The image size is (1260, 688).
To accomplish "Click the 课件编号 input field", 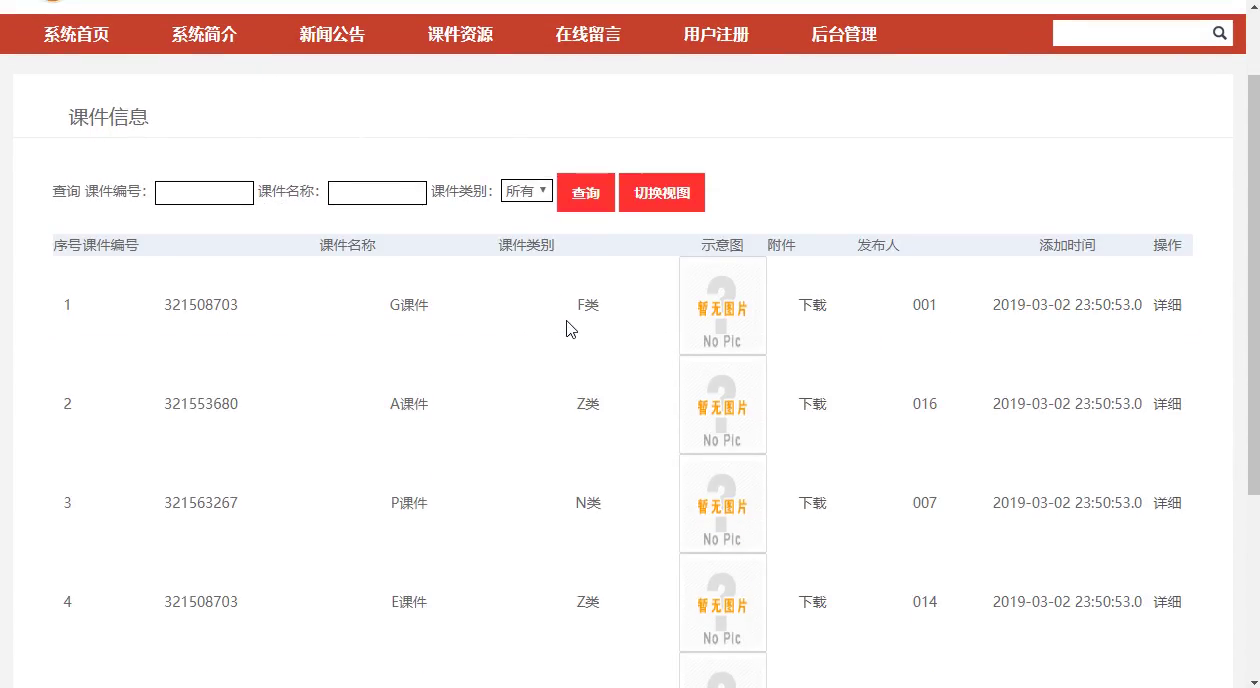I will click(204, 192).
